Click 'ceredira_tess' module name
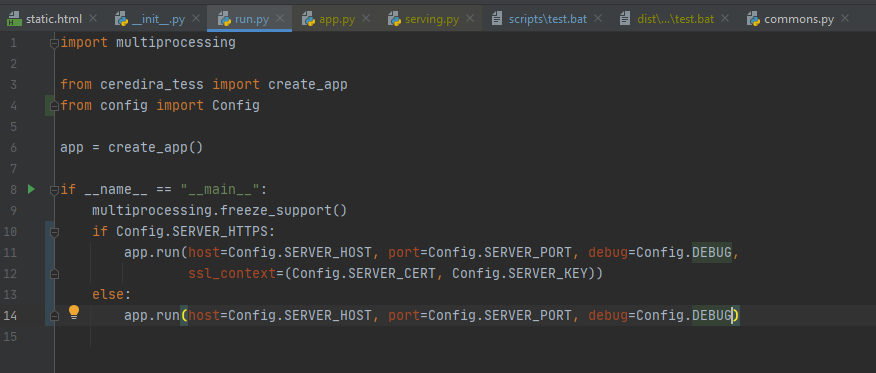This screenshot has width=876, height=373. [152, 85]
